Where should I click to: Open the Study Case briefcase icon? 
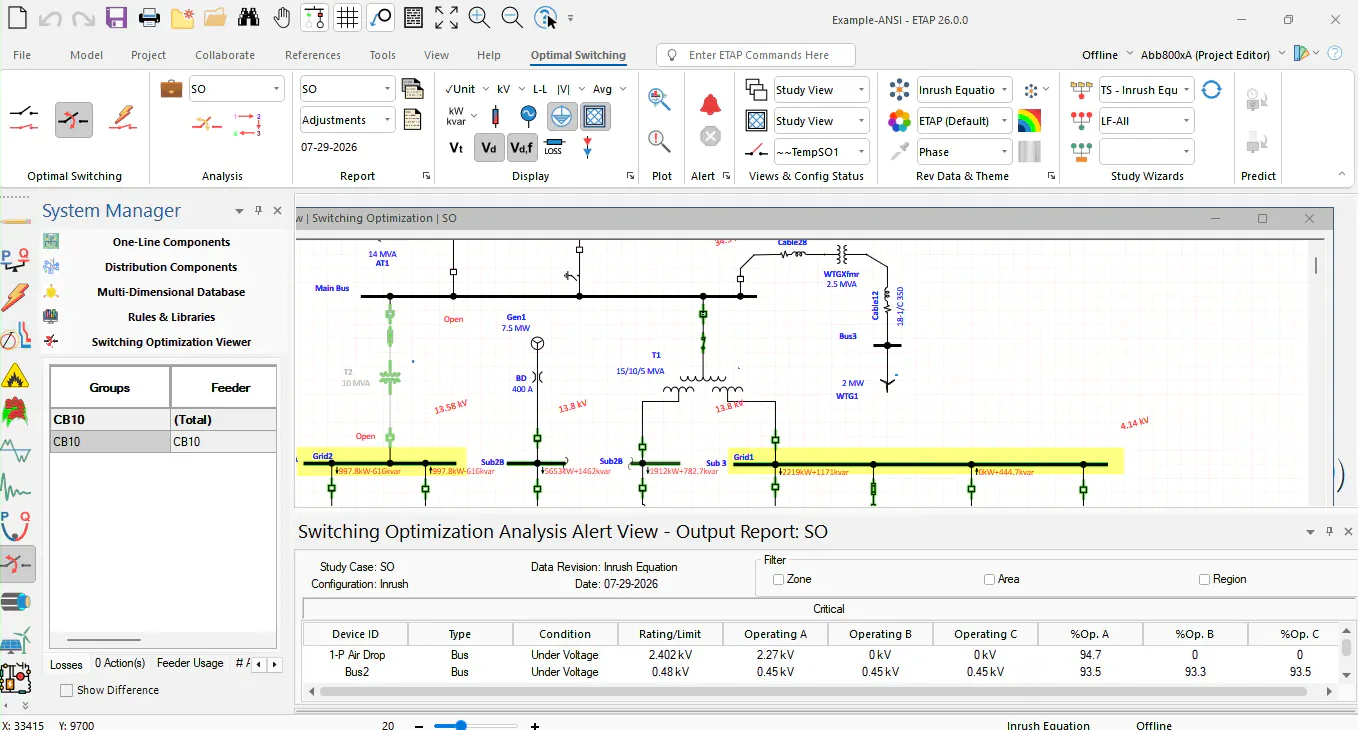coord(171,88)
